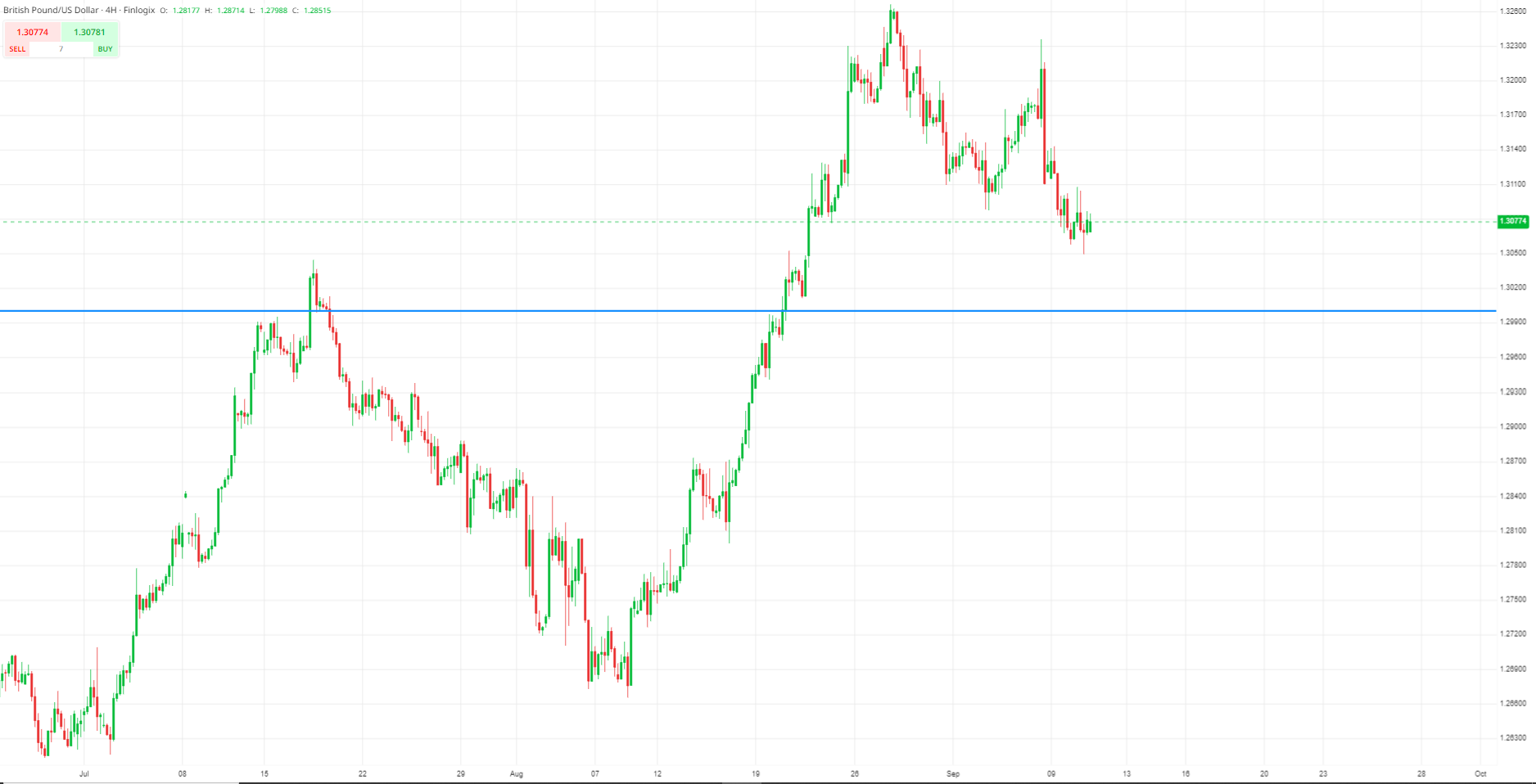This screenshot has width=1536, height=784.
Task: Click the red SELL button
Action: pyautogui.click(x=17, y=49)
